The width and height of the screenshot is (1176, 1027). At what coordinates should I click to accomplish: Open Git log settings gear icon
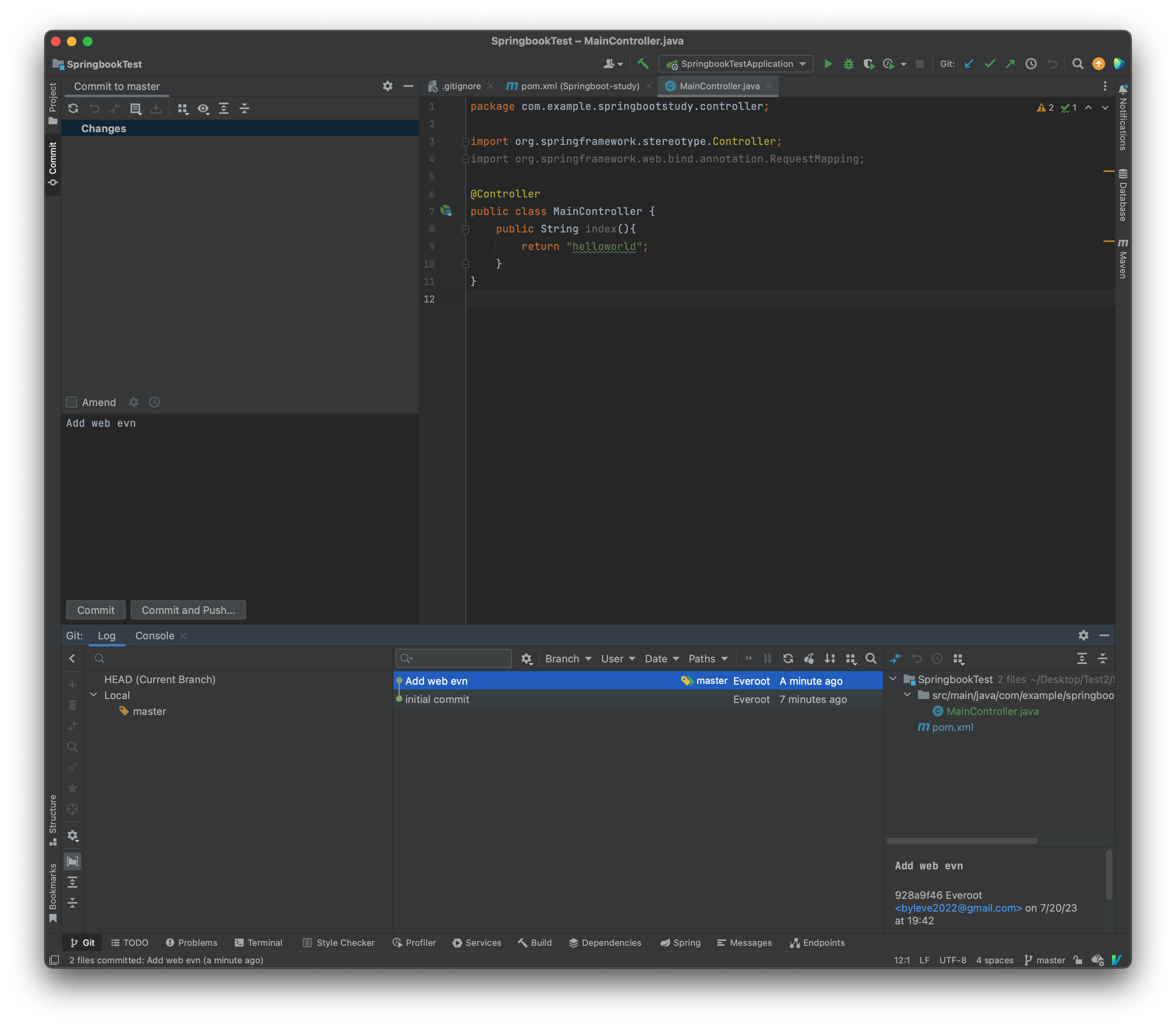(527, 658)
